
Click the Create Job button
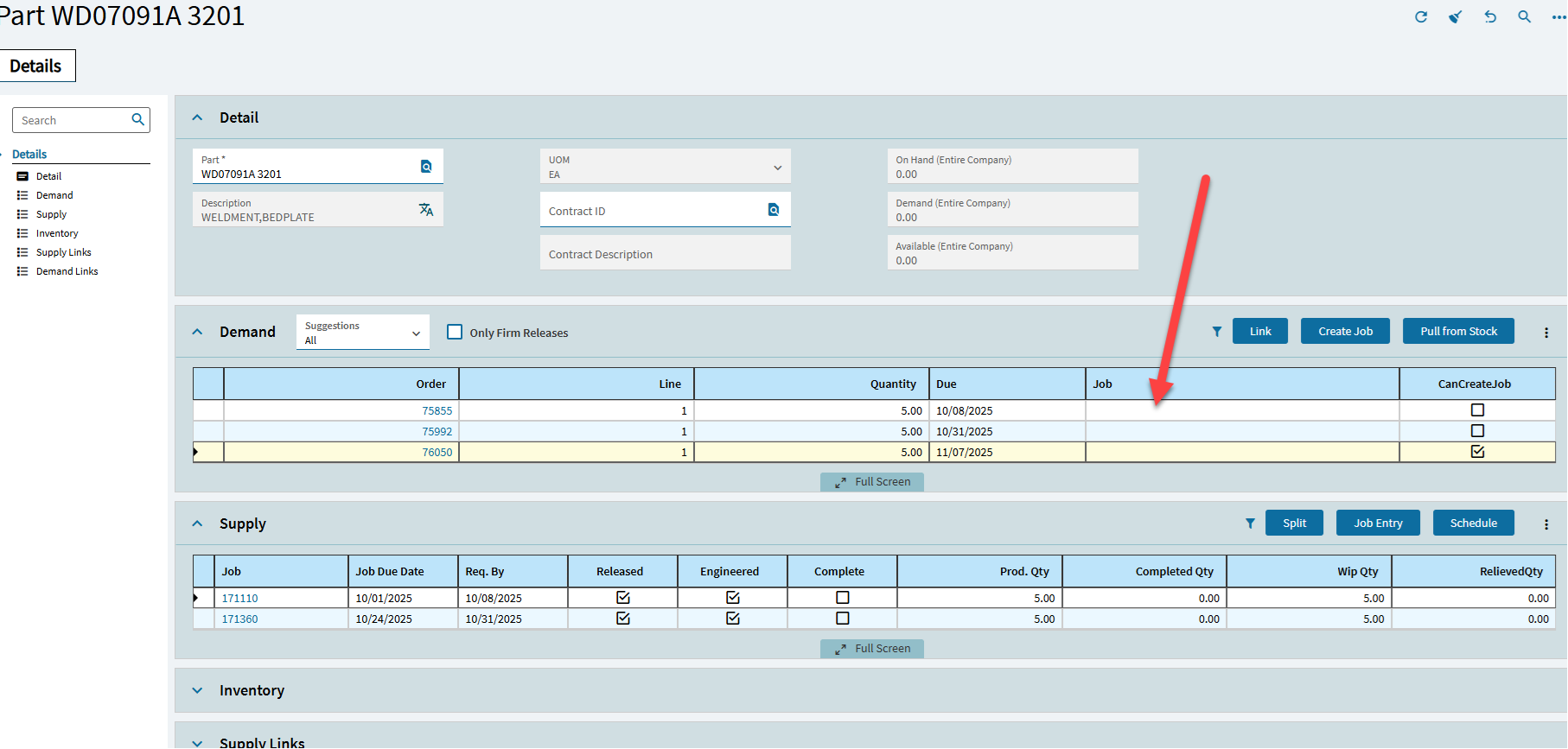(1345, 332)
